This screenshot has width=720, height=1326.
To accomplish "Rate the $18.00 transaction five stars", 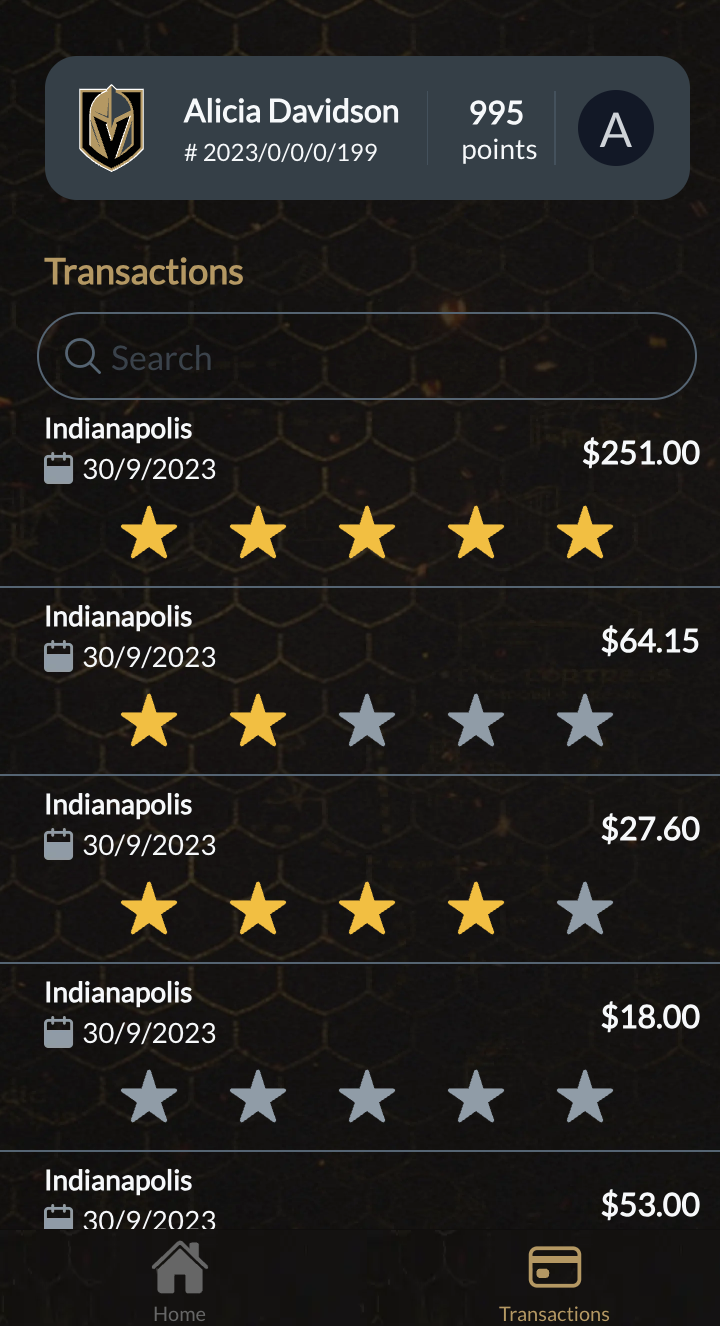I will pos(584,1097).
